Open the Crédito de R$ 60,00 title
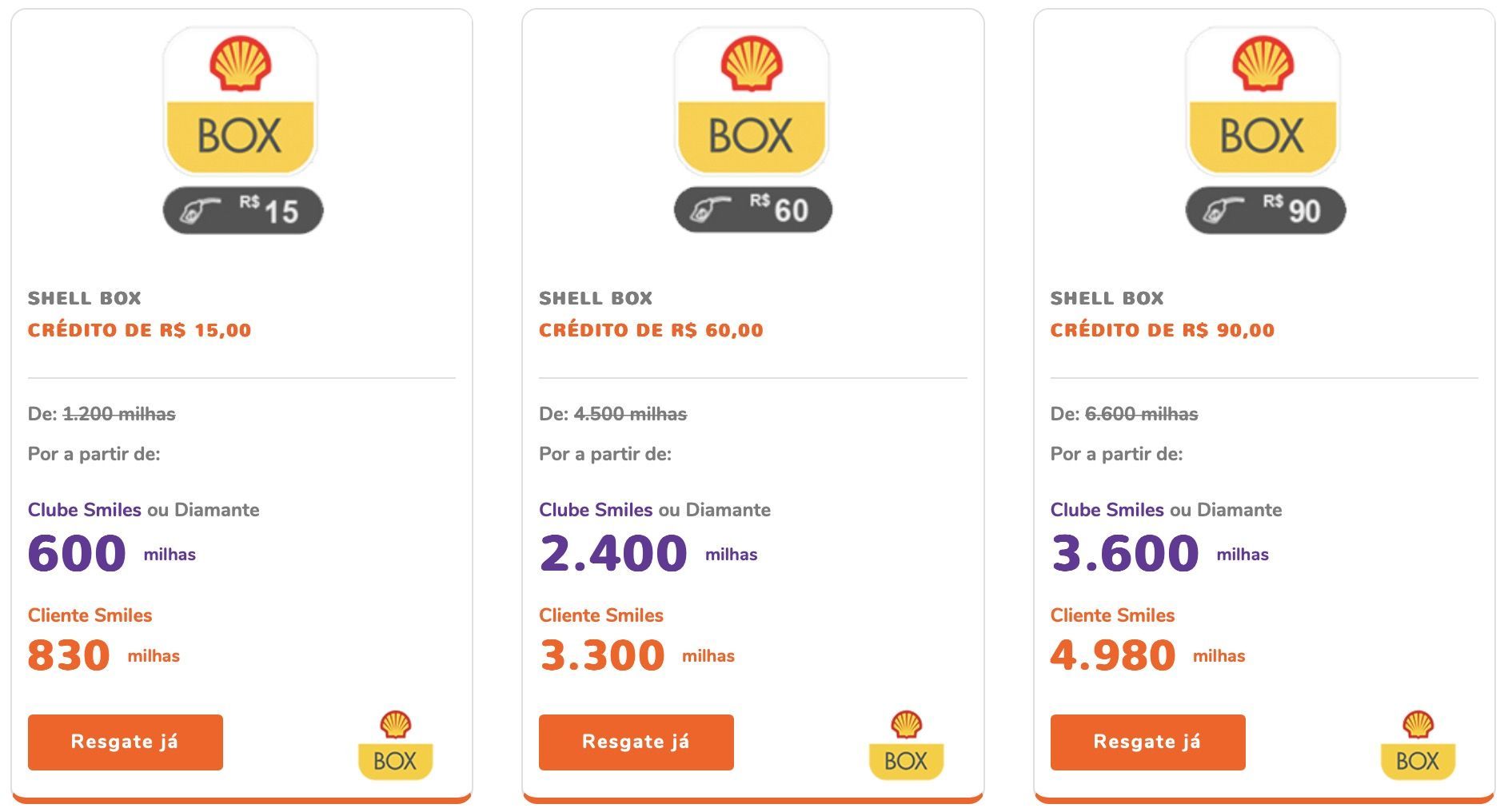The height and width of the screenshot is (812, 1508). [x=652, y=330]
